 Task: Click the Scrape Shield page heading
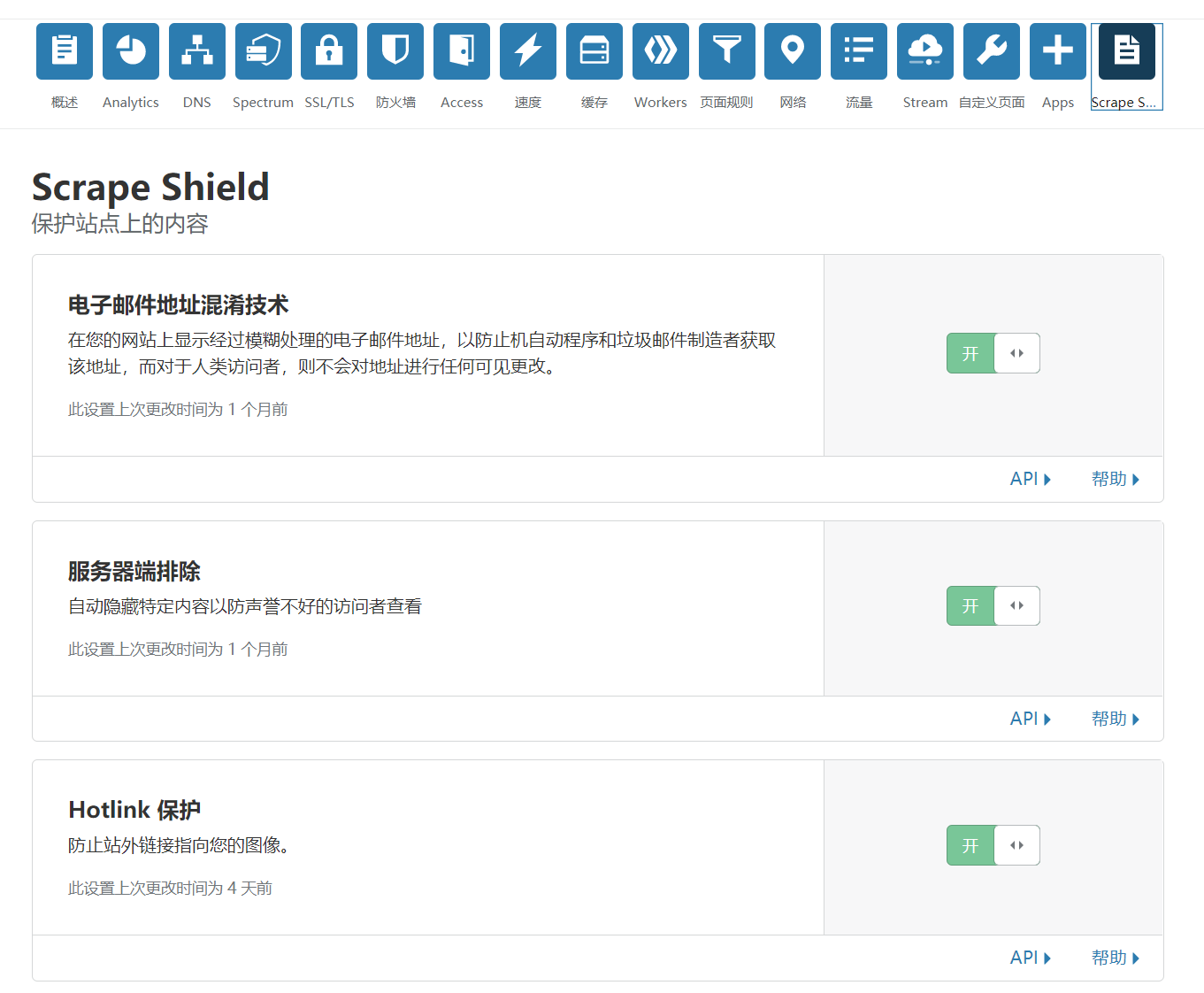coord(150,188)
